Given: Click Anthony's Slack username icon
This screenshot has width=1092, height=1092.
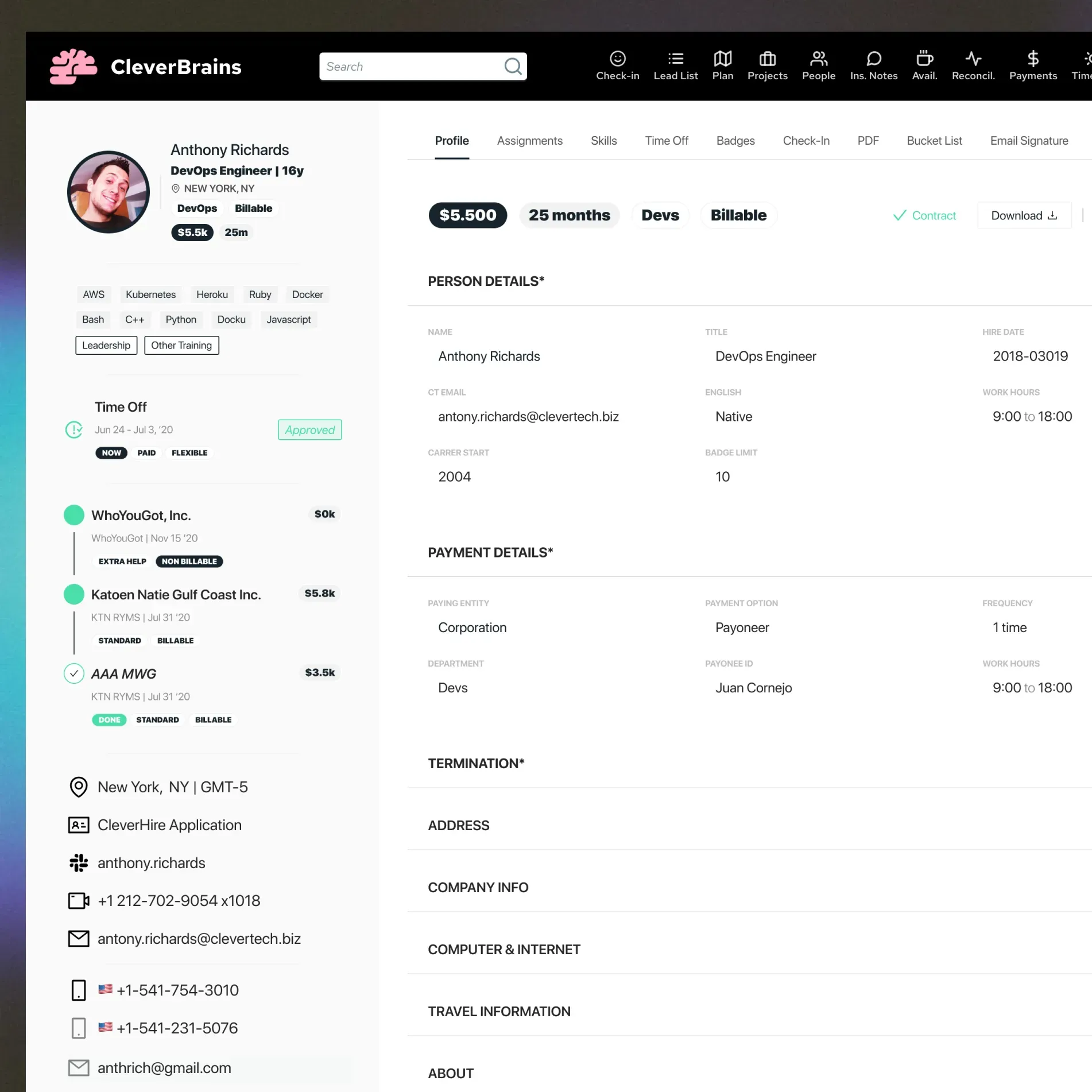Looking at the screenshot, I should click(x=78, y=862).
